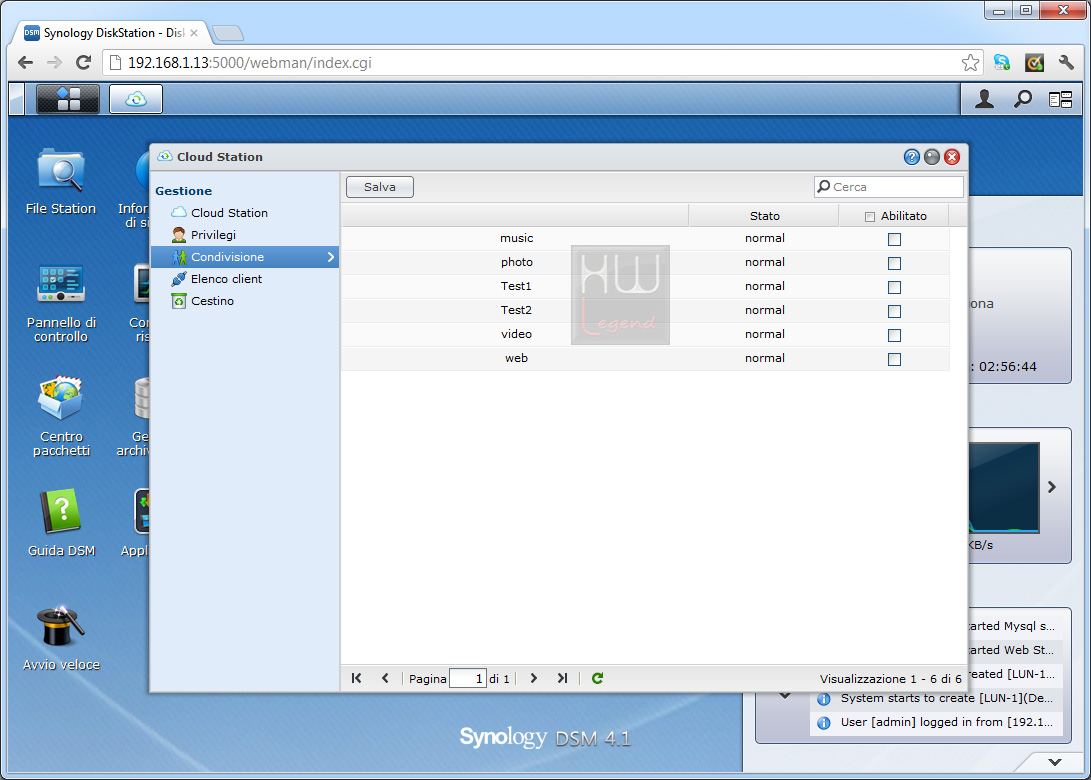Go to first page of list
Screen dimensions: 1091x780
pyautogui.click(x=356, y=678)
